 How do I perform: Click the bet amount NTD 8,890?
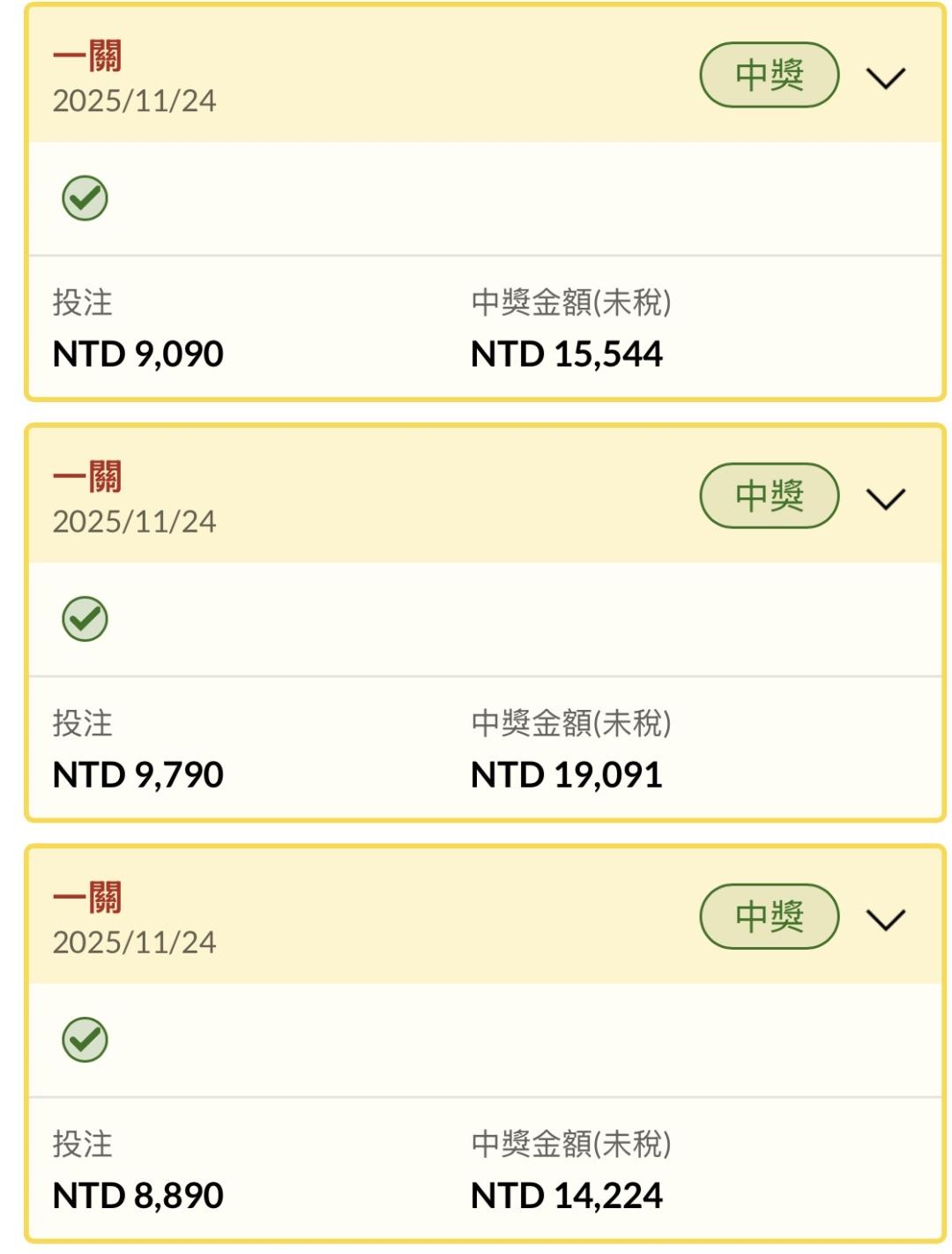click(x=138, y=1195)
